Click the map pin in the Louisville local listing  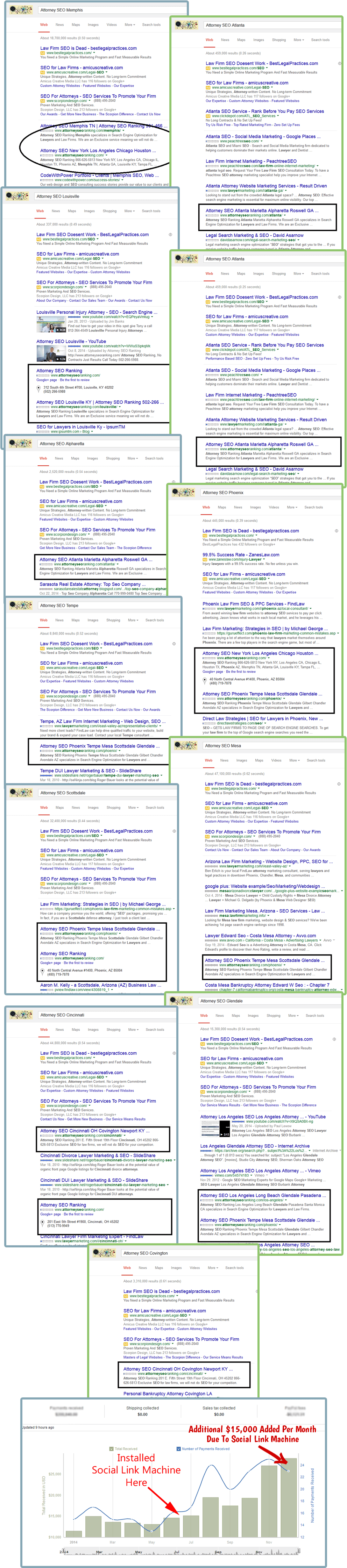pos(39,389)
